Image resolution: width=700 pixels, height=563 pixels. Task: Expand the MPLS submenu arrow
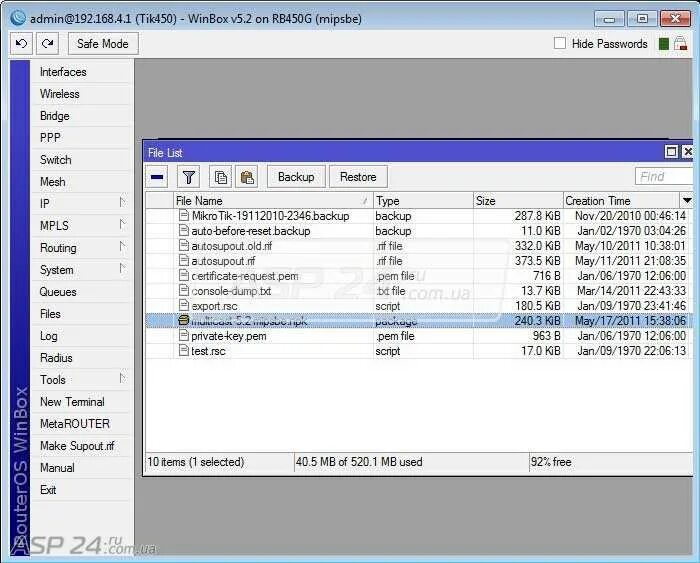pyautogui.click(x=122, y=225)
